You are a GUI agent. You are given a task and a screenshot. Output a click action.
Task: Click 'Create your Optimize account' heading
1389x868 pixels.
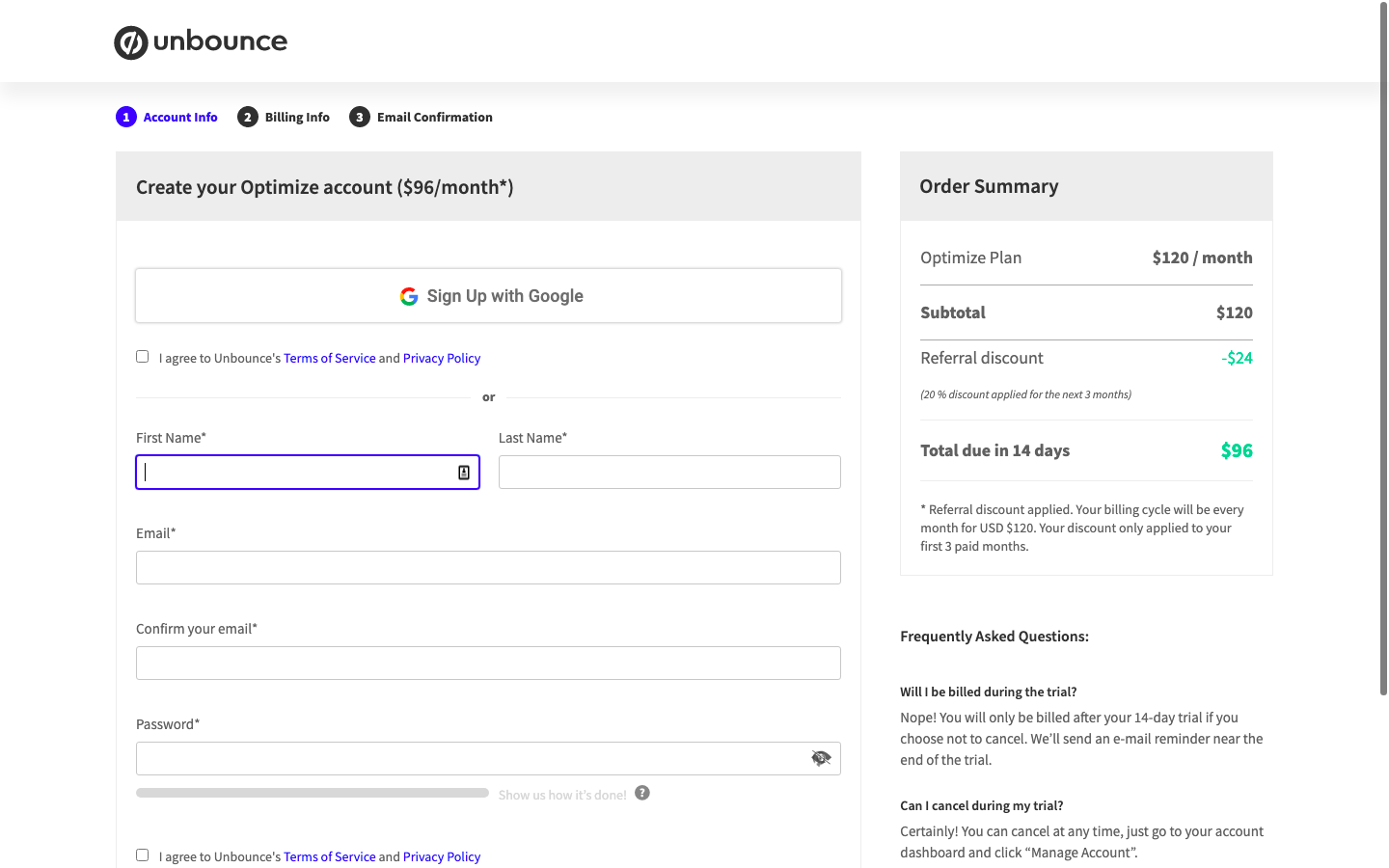324,187
